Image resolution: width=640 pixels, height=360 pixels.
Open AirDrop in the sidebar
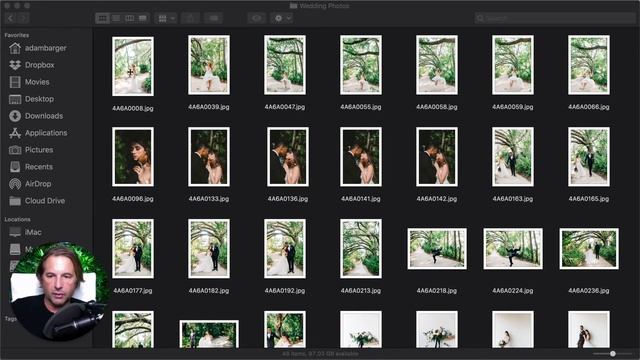coord(30,184)
